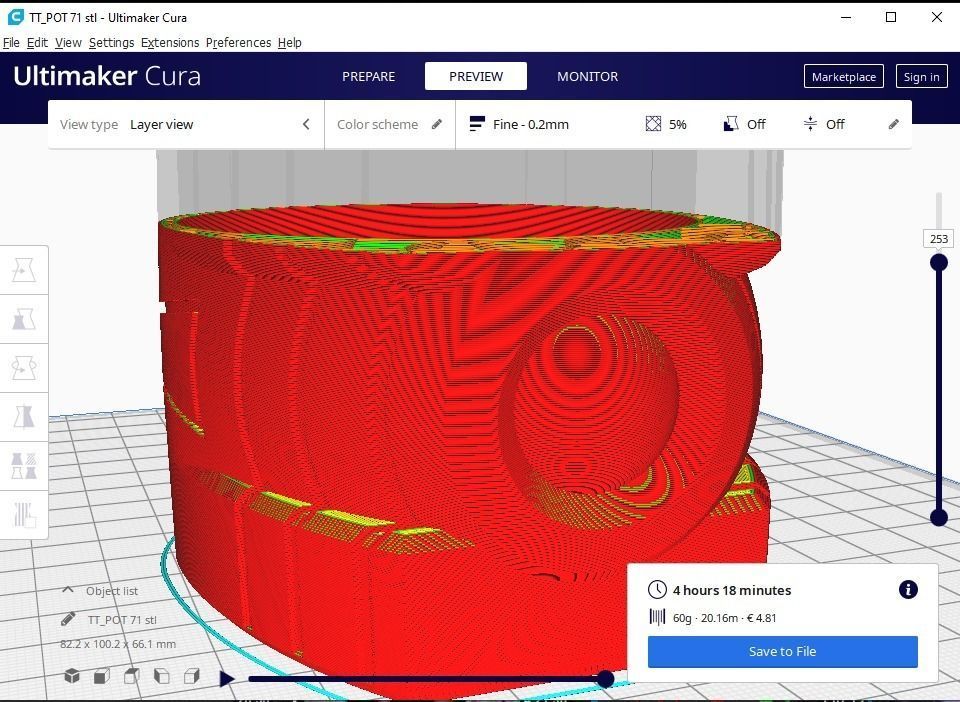This screenshot has width=960, height=702.
Task: Select the PREVIEW stage tab
Action: click(476, 77)
